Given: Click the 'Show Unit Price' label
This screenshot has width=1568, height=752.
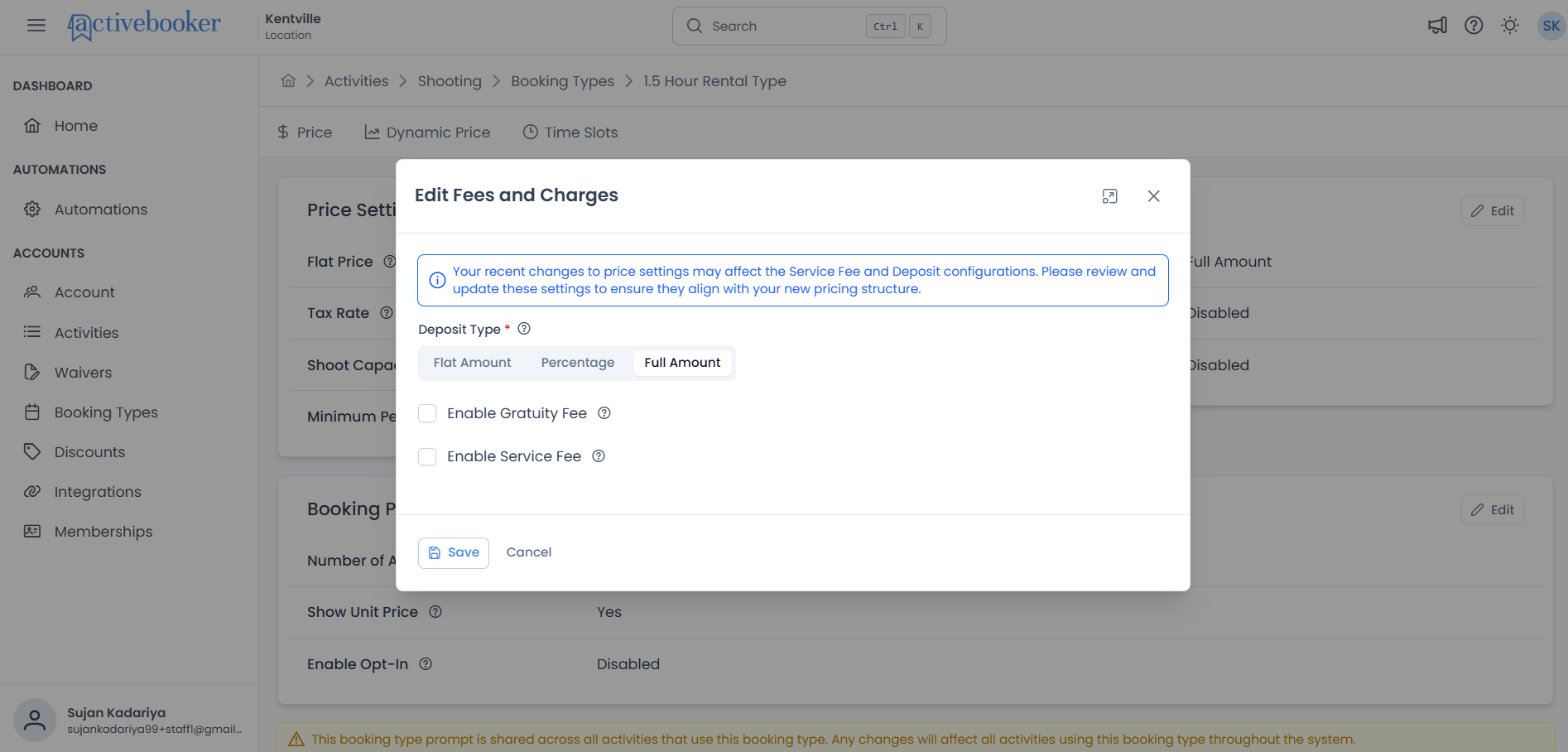Looking at the screenshot, I should (363, 612).
